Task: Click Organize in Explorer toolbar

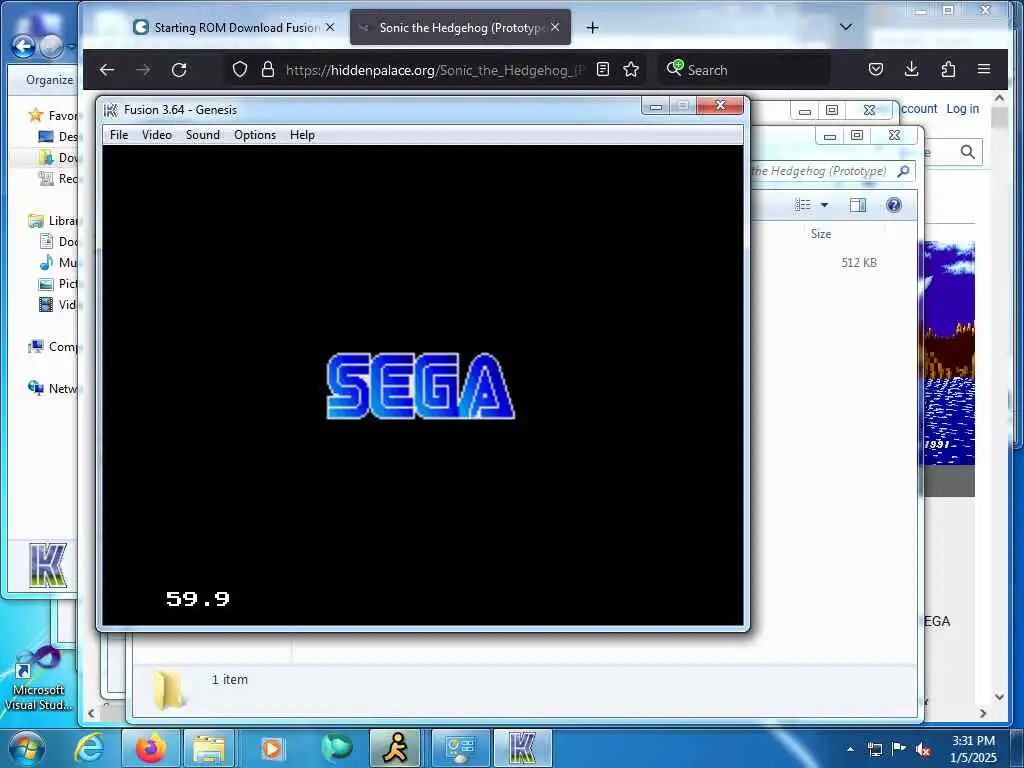Action: (x=49, y=80)
